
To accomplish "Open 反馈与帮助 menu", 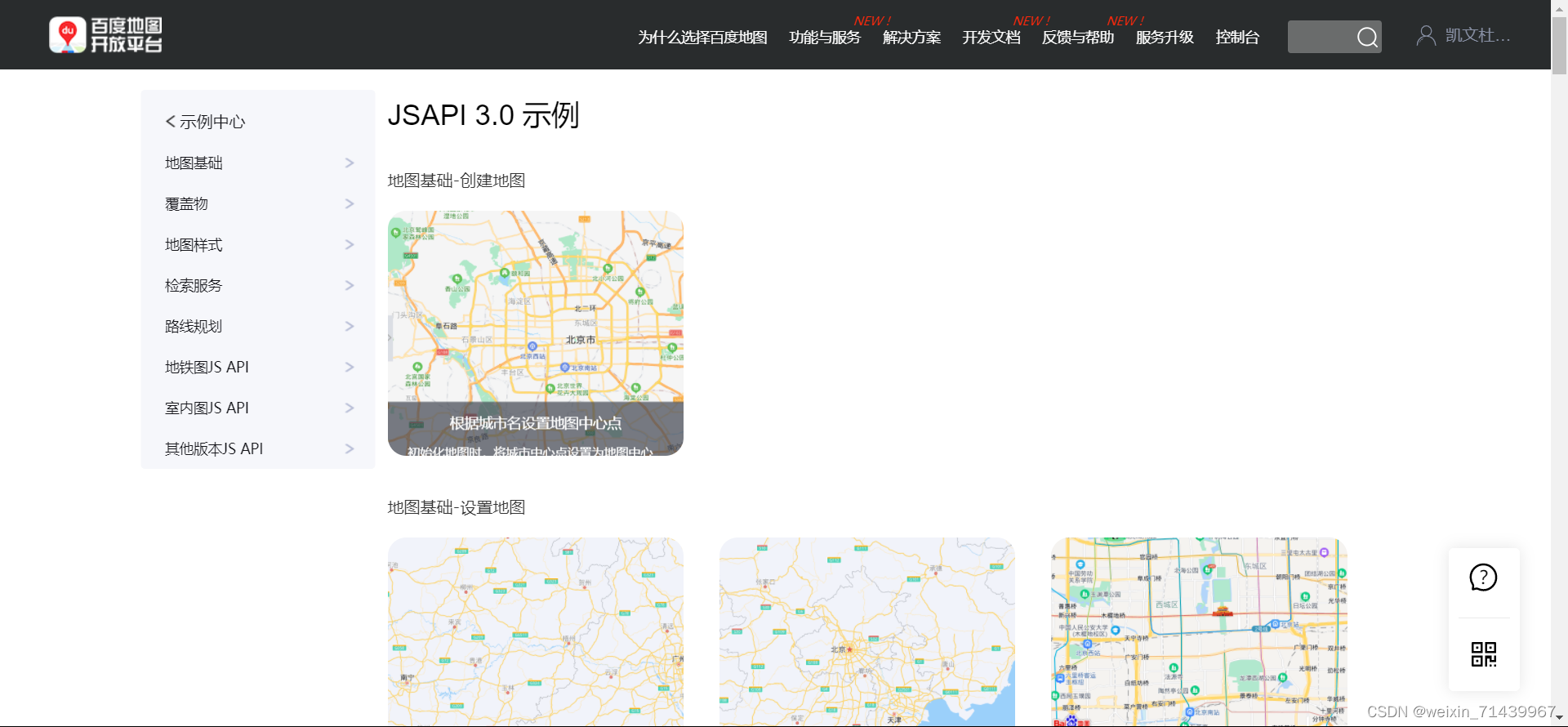I will click(1078, 38).
